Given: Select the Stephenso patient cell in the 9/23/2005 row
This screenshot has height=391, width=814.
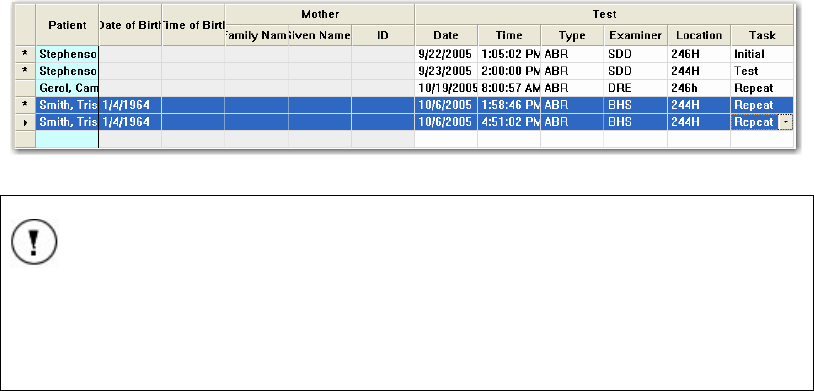Looking at the screenshot, I should click(67, 71).
